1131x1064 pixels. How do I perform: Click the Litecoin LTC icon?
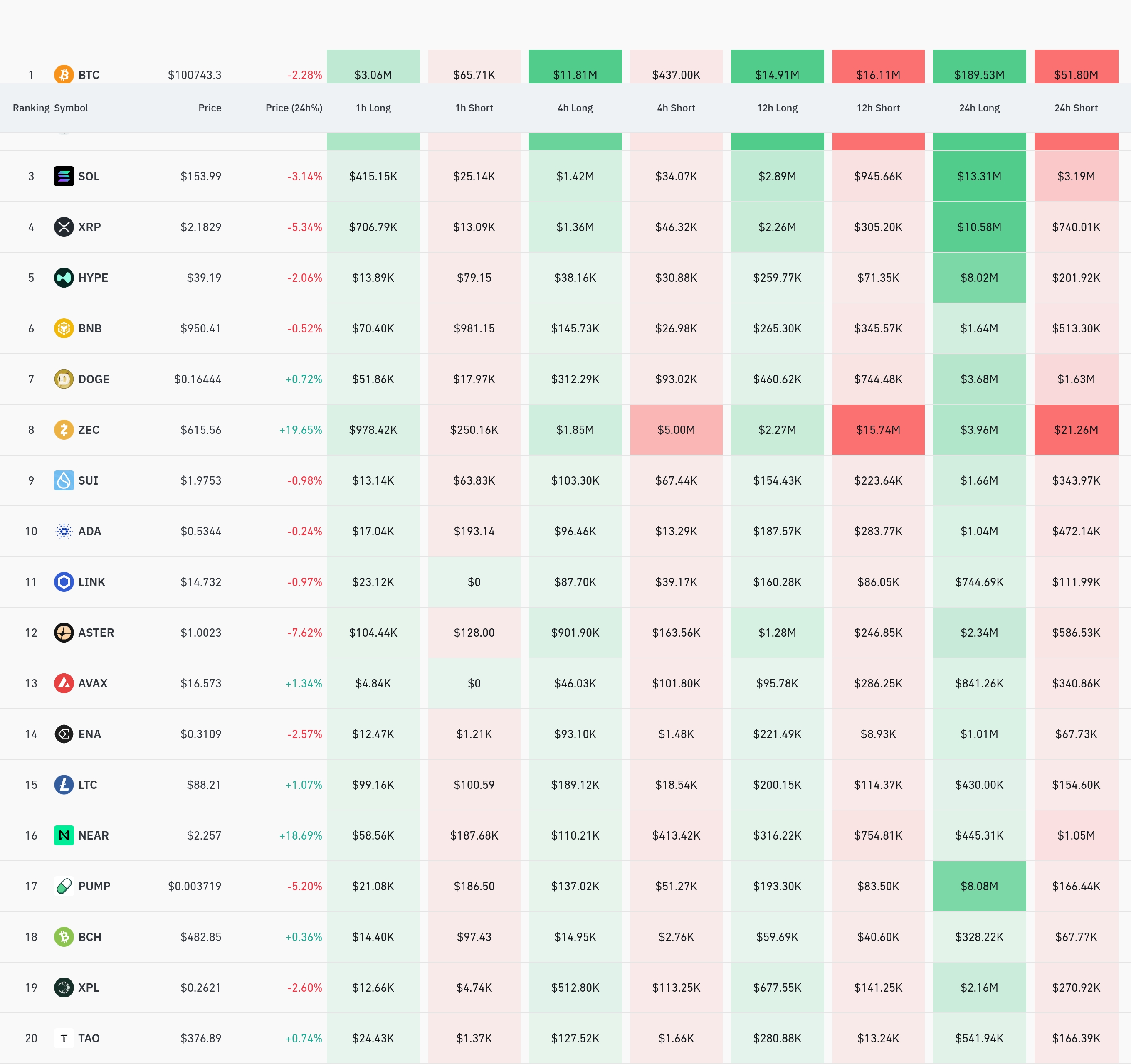(64, 785)
